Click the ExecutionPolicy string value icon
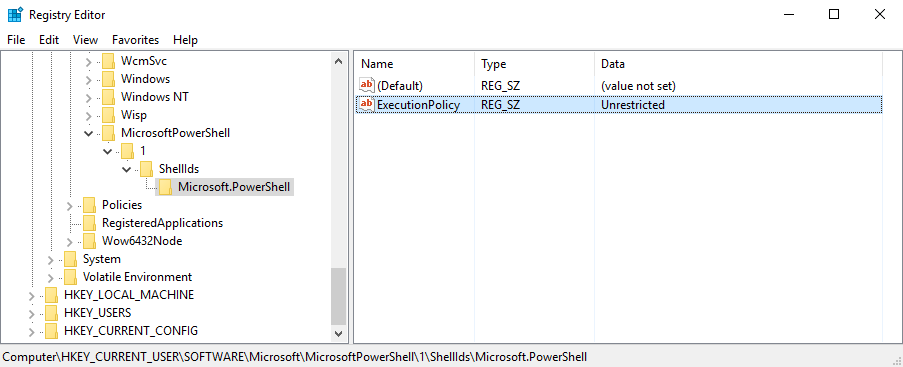 click(x=367, y=104)
